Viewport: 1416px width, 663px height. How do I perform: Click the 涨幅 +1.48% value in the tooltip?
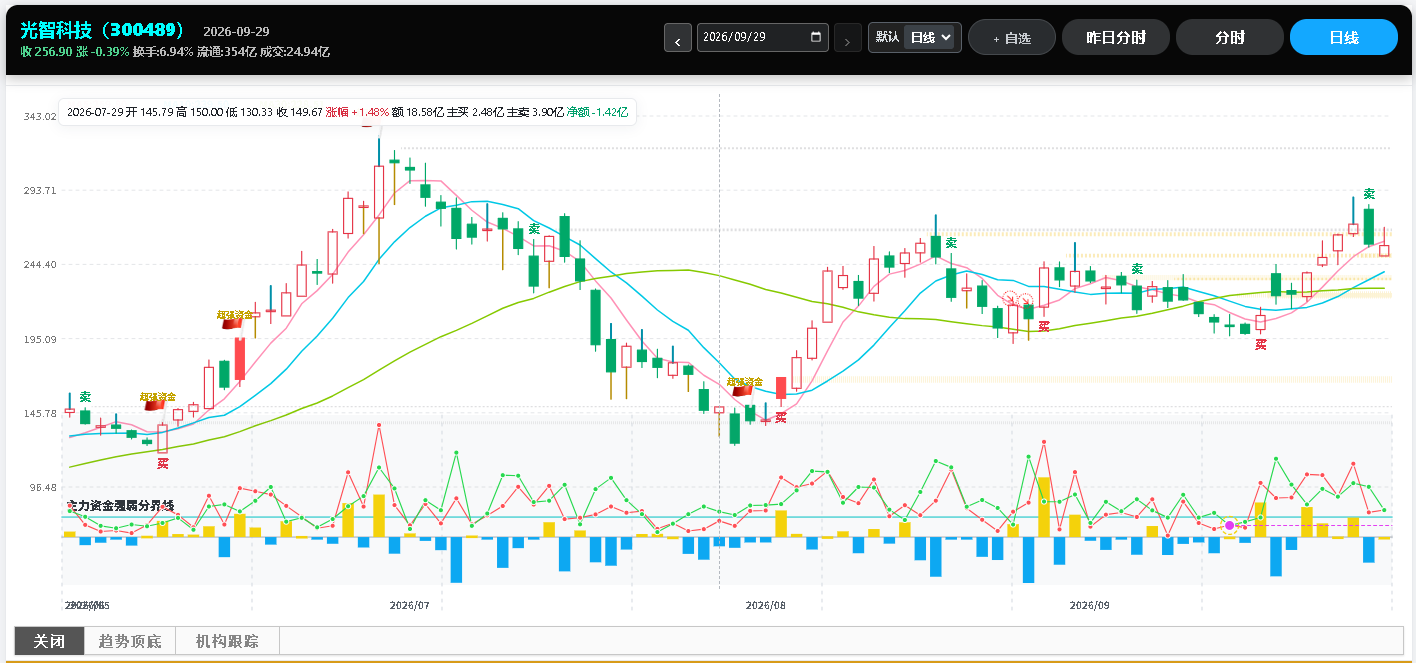357,113
